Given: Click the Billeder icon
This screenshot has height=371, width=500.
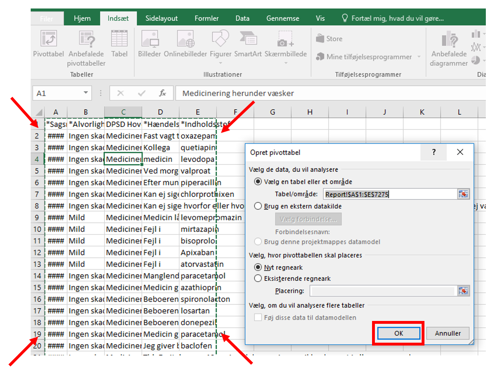Looking at the screenshot, I should 149,44.
